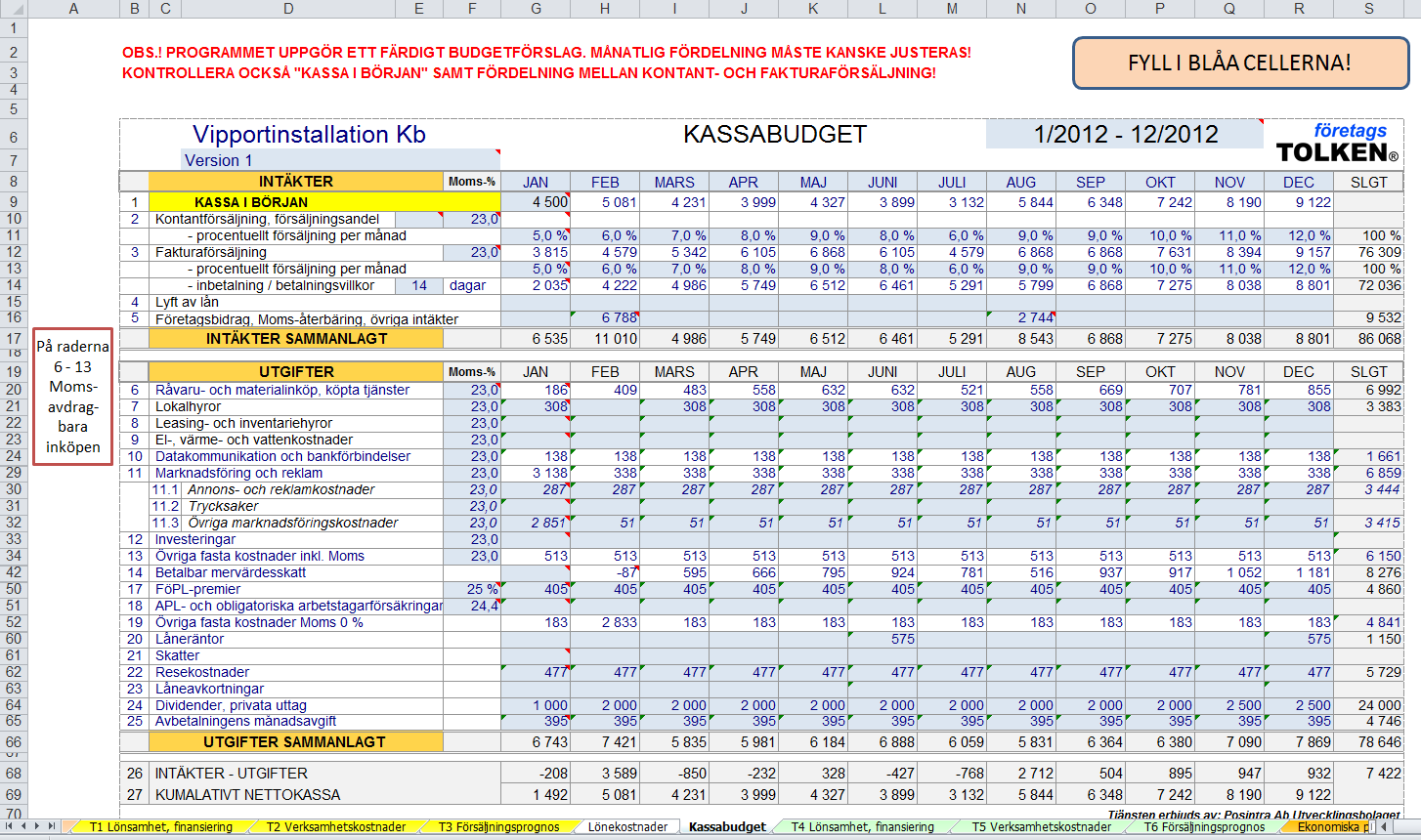
Task: Click INTÄKTER - UTGIFTER label
Action: click(232, 773)
